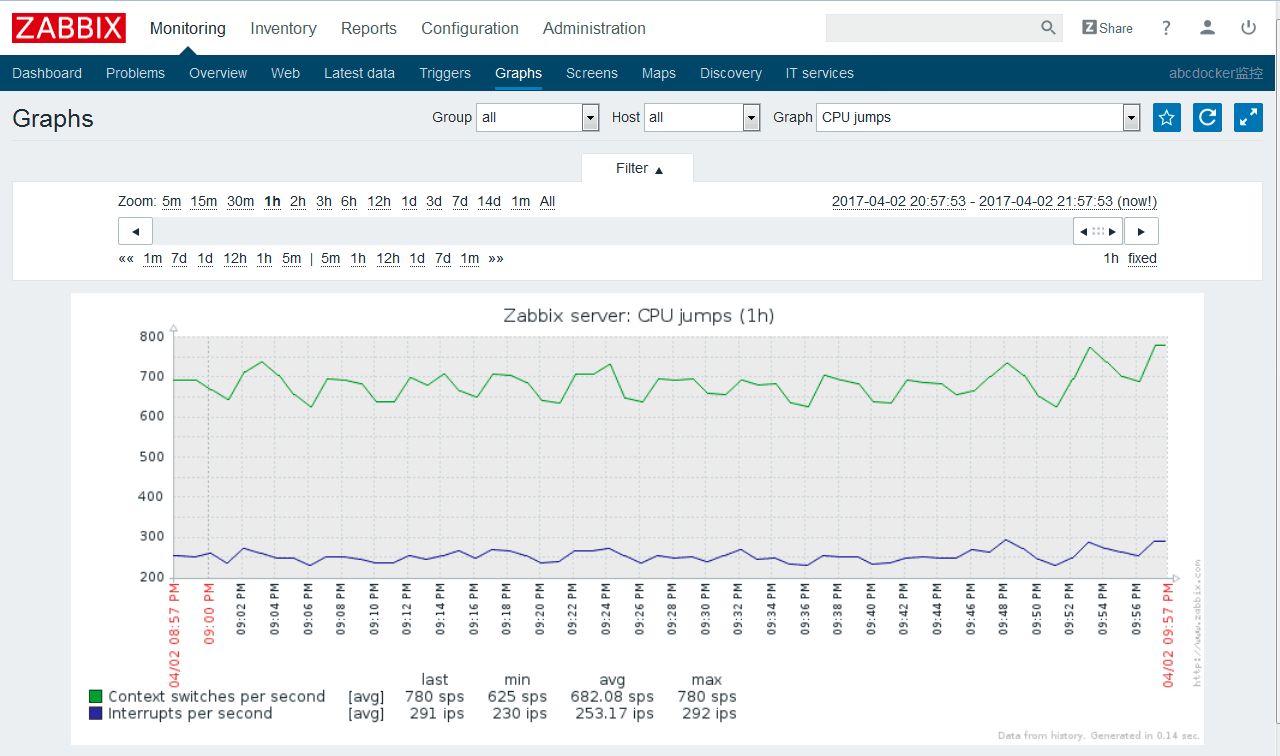Image resolution: width=1280 pixels, height=756 pixels.
Task: Open the Host dropdown
Action: click(702, 118)
